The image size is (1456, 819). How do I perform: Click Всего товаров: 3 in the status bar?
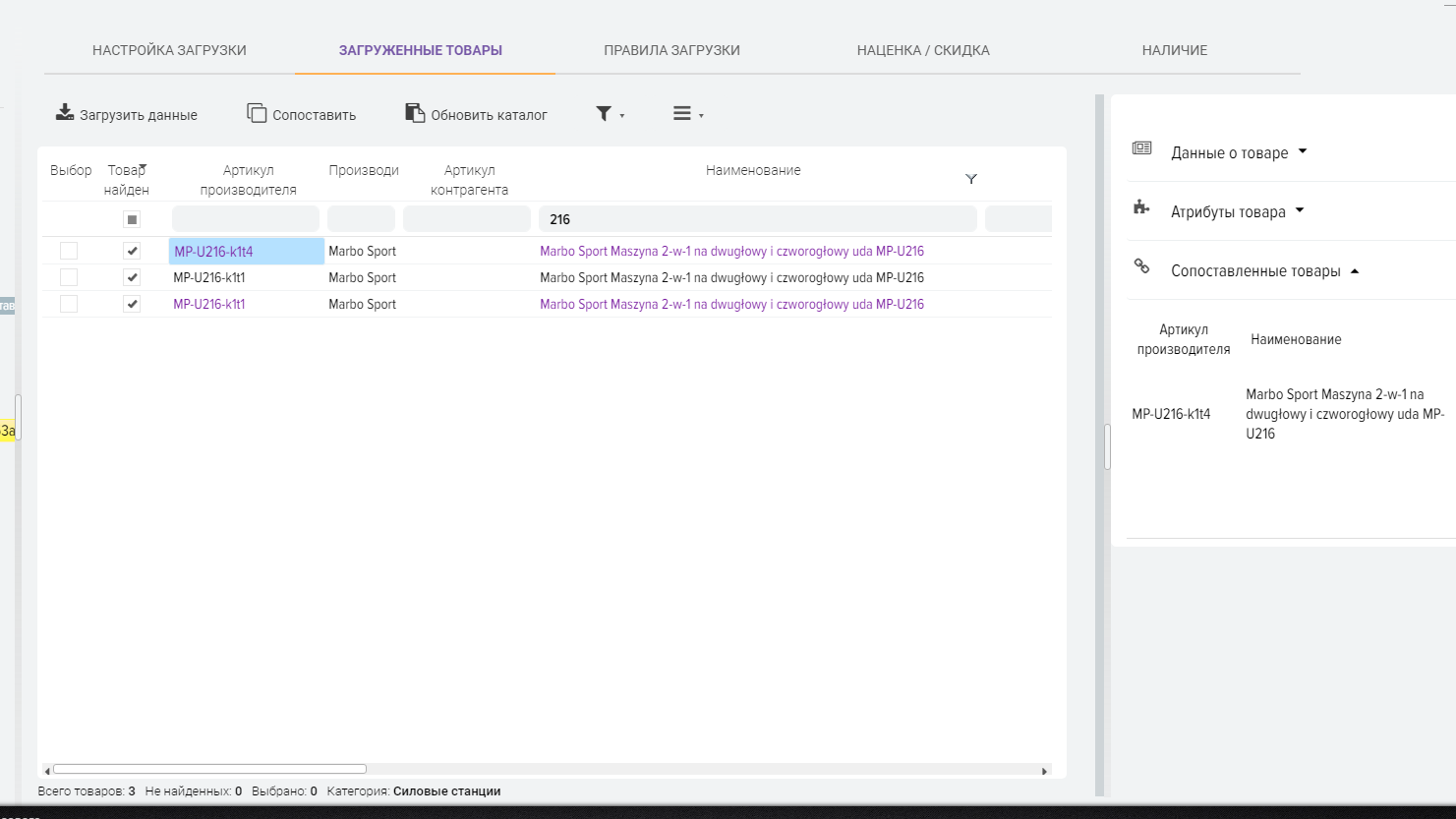(x=87, y=790)
